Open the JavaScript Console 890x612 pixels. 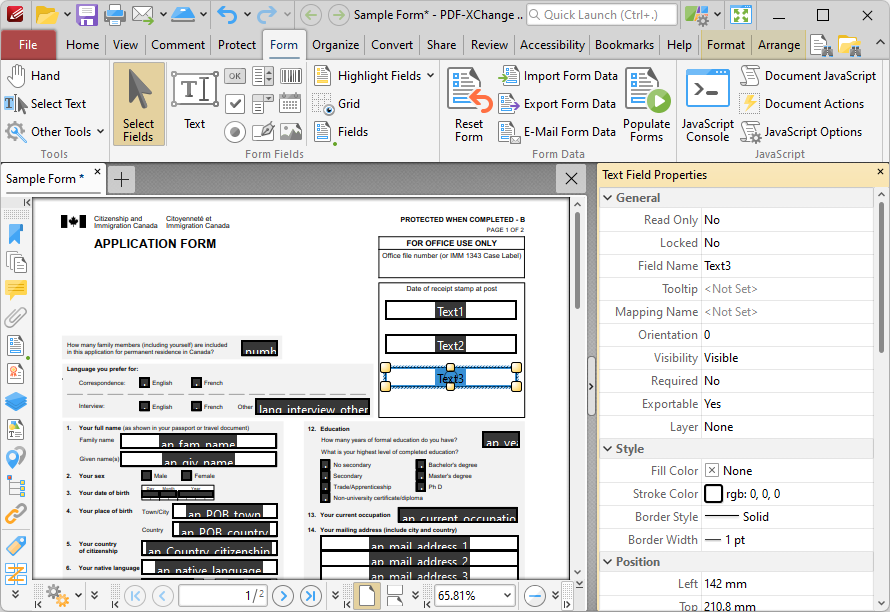pos(707,104)
